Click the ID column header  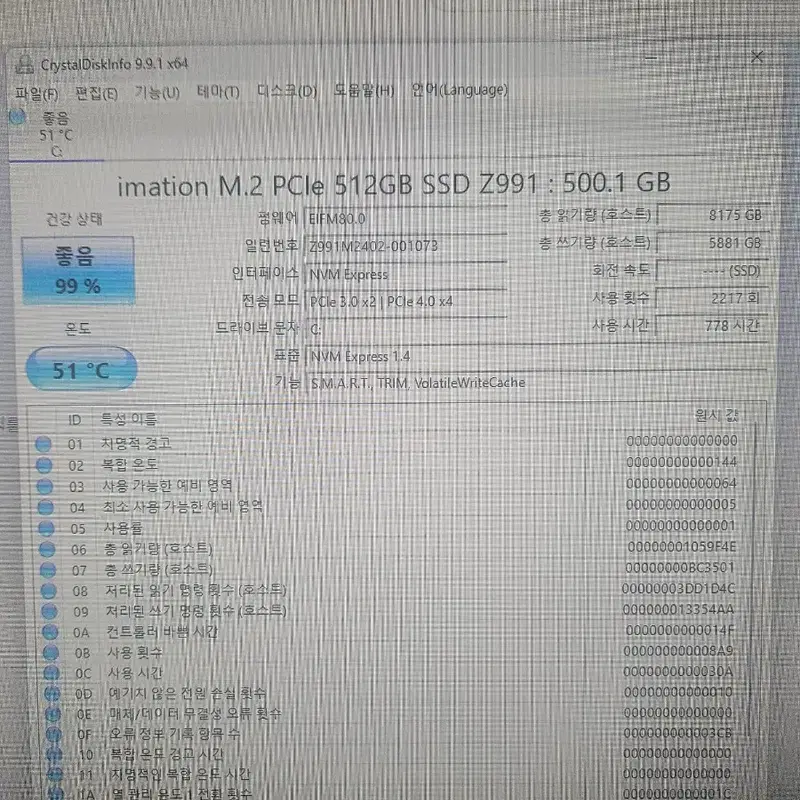[x=74, y=420]
